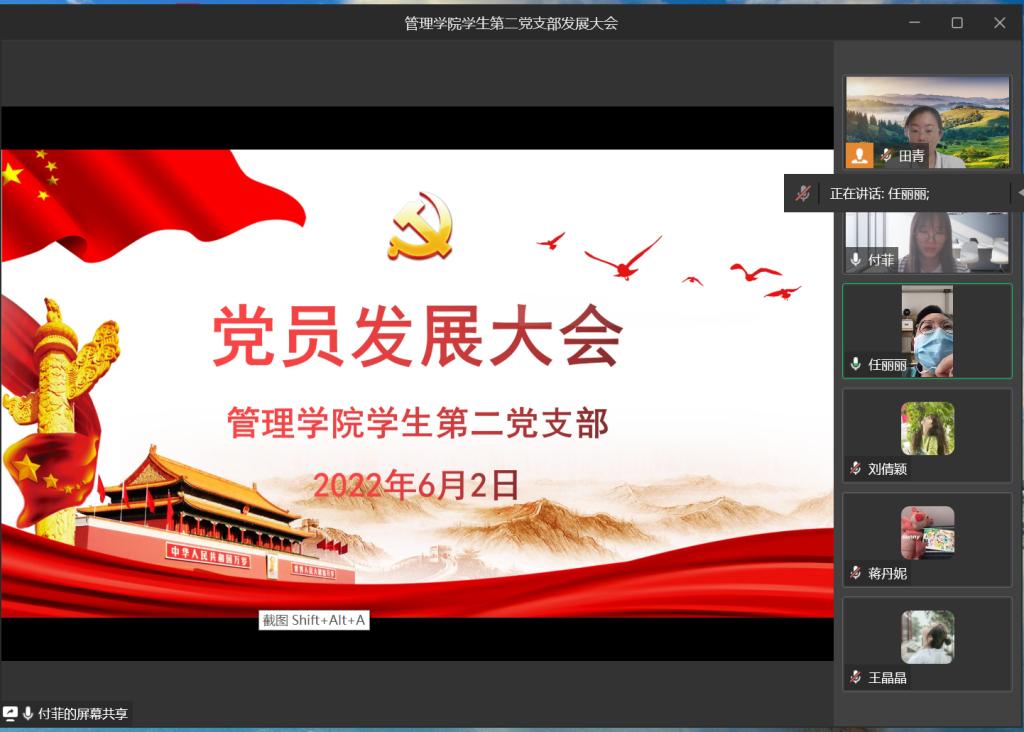Image resolution: width=1024 pixels, height=732 pixels.
Task: Maximize the meeting window
Action: pyautogui.click(x=957, y=22)
